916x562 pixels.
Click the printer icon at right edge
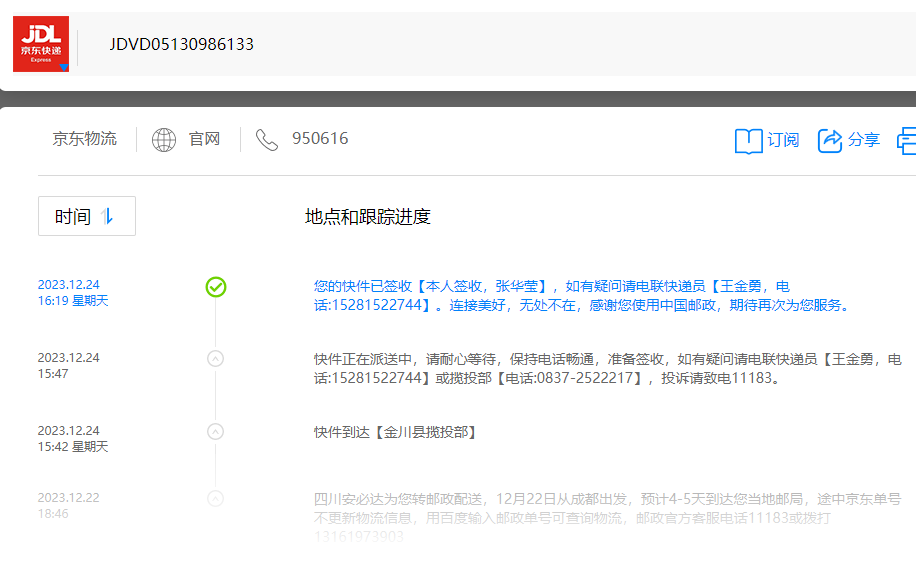907,141
